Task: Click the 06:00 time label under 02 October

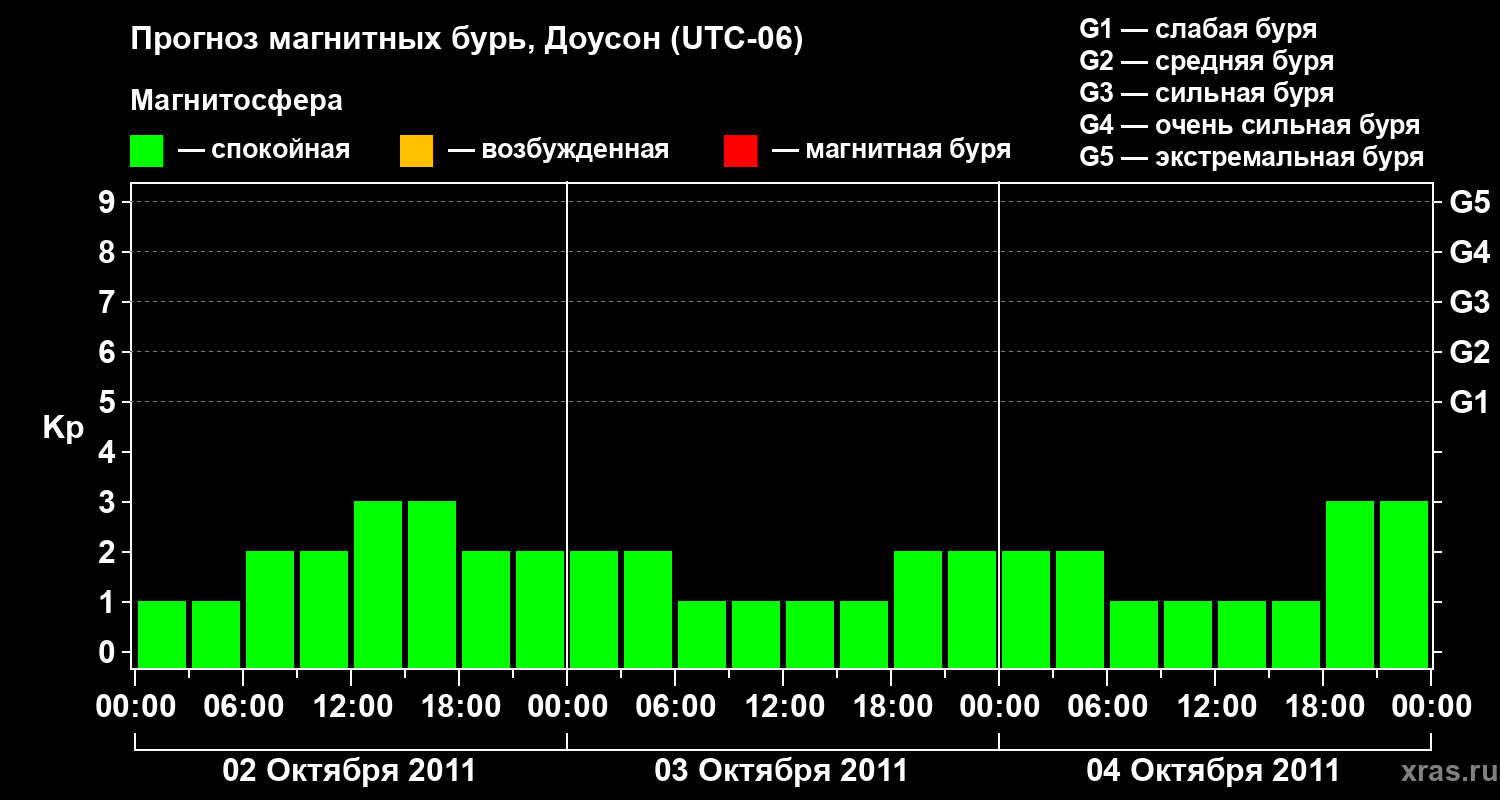Action: (x=243, y=707)
